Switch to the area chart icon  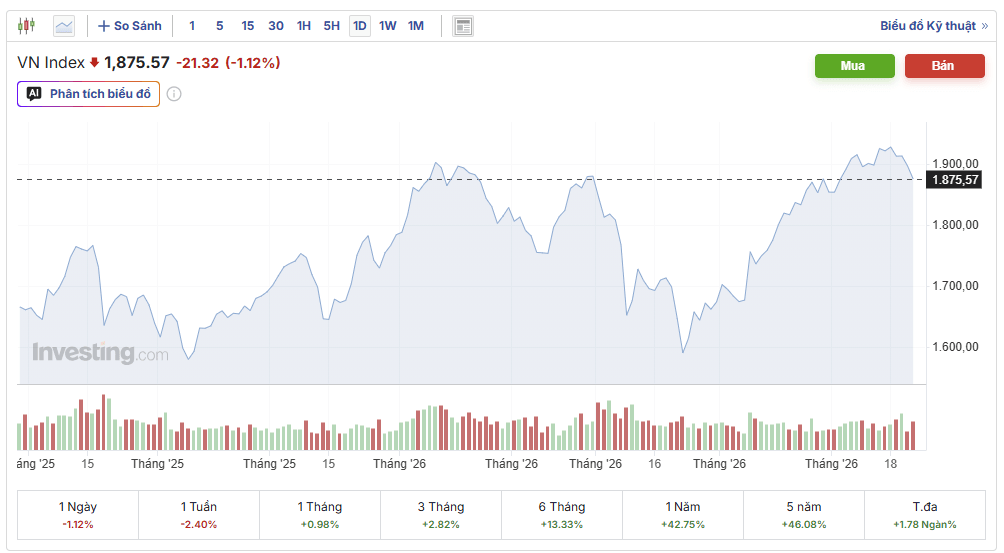pos(64,26)
